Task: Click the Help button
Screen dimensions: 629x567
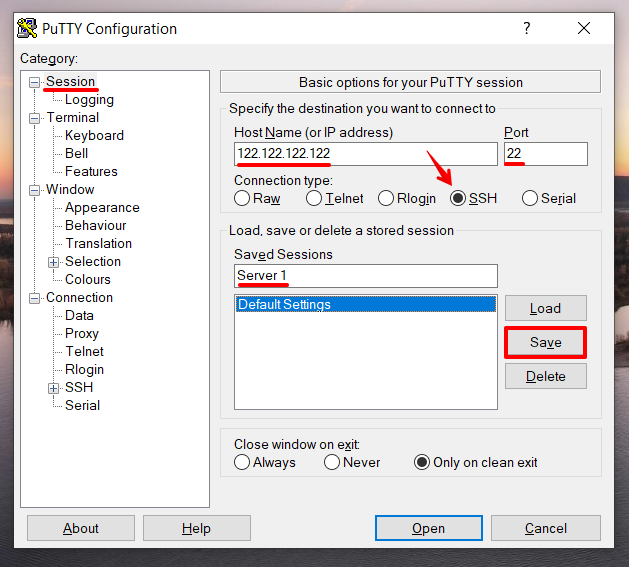Action: [x=197, y=528]
